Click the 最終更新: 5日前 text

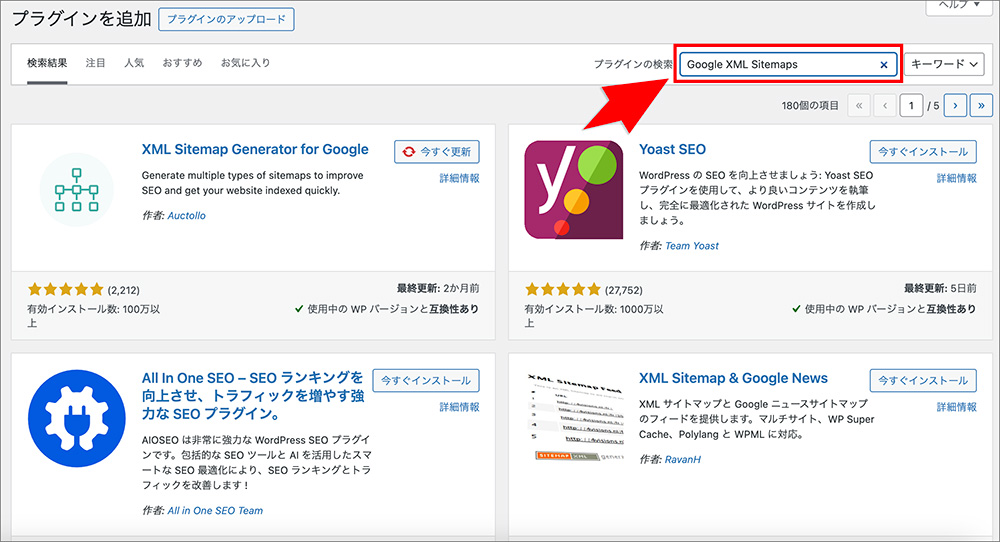point(940,288)
